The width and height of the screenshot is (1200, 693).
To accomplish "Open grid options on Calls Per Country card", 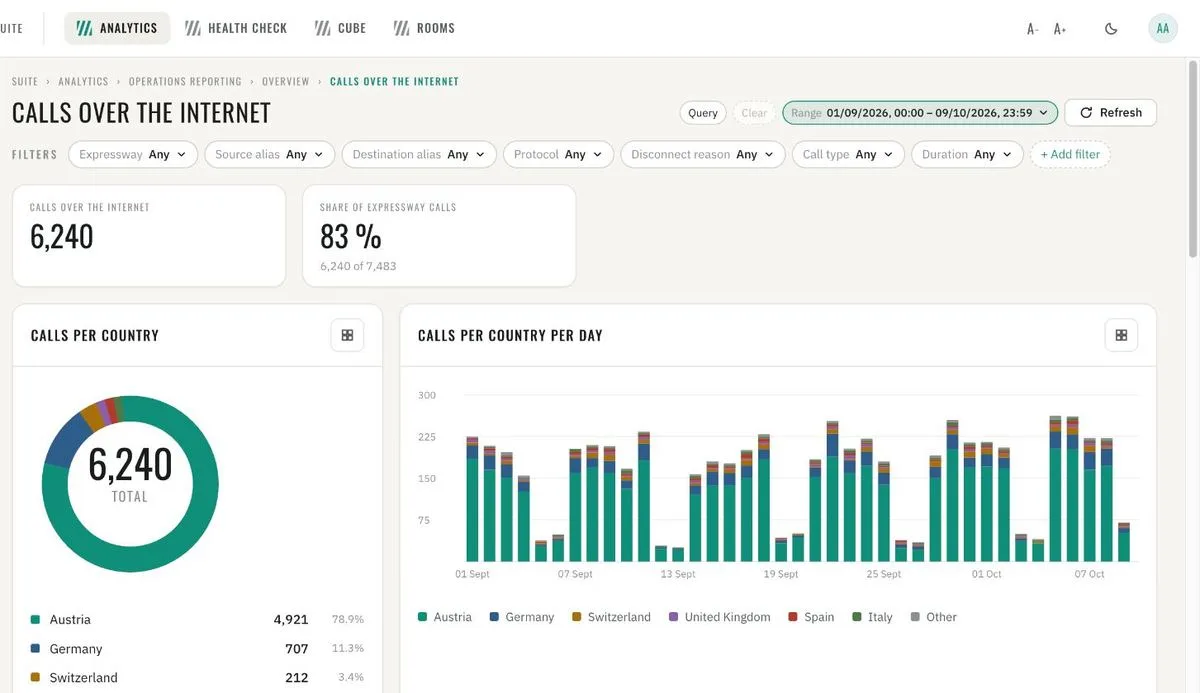I will coord(347,335).
